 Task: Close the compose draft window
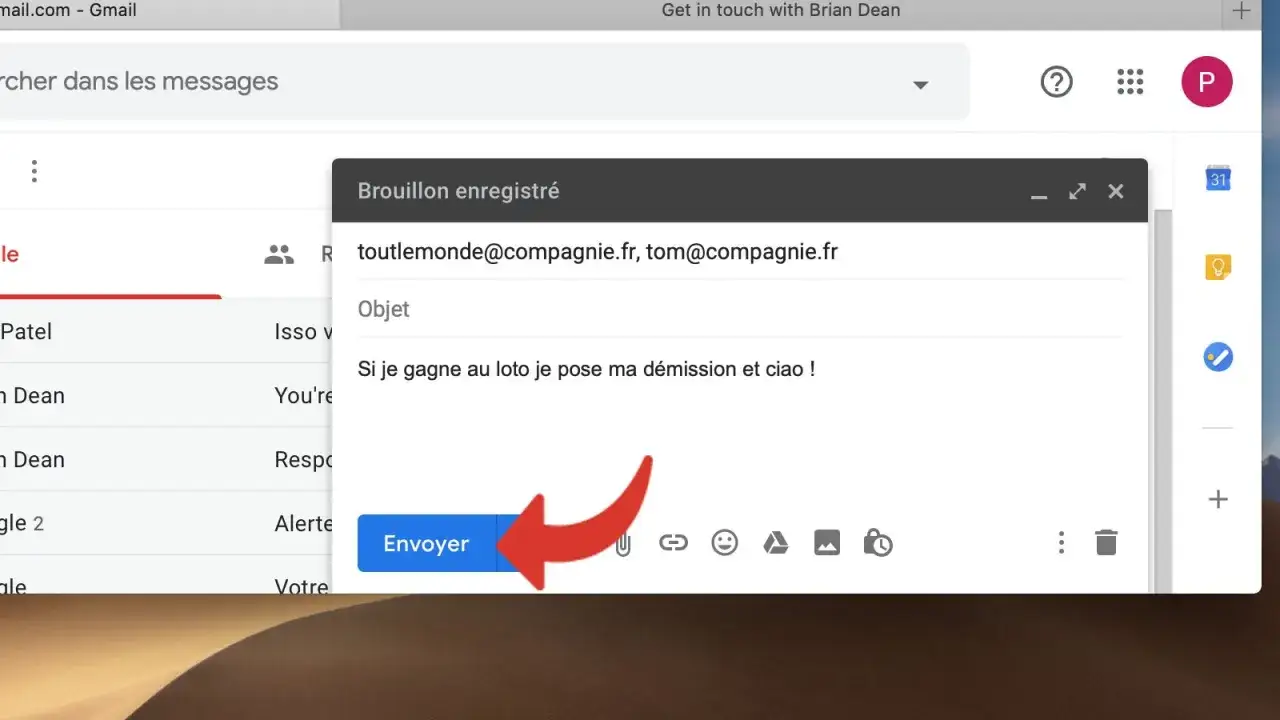click(x=1116, y=191)
